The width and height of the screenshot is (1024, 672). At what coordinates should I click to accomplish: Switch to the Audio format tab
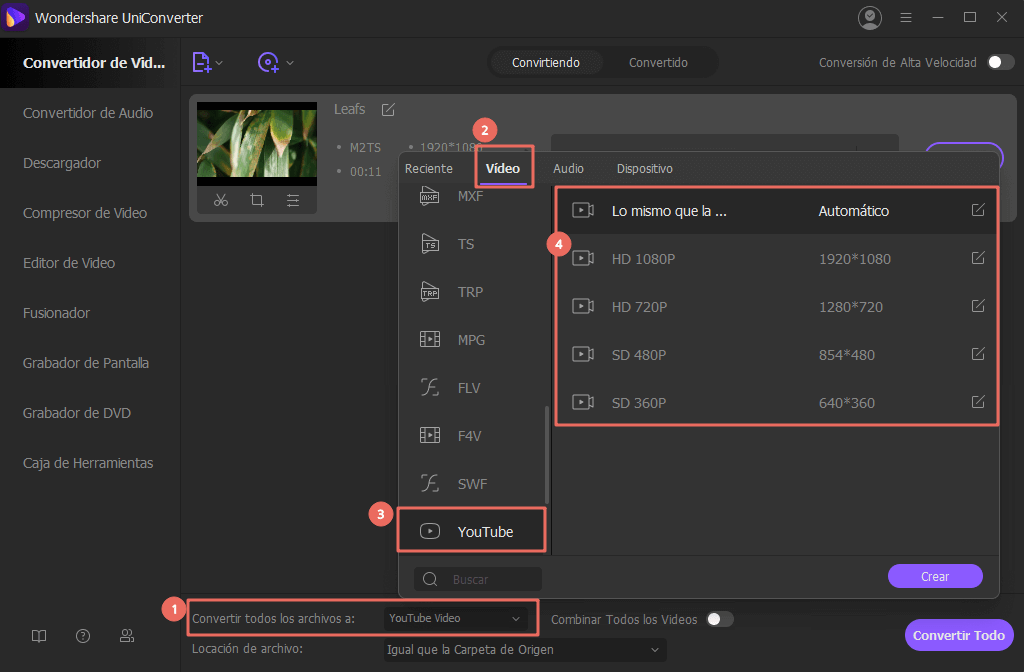click(568, 169)
